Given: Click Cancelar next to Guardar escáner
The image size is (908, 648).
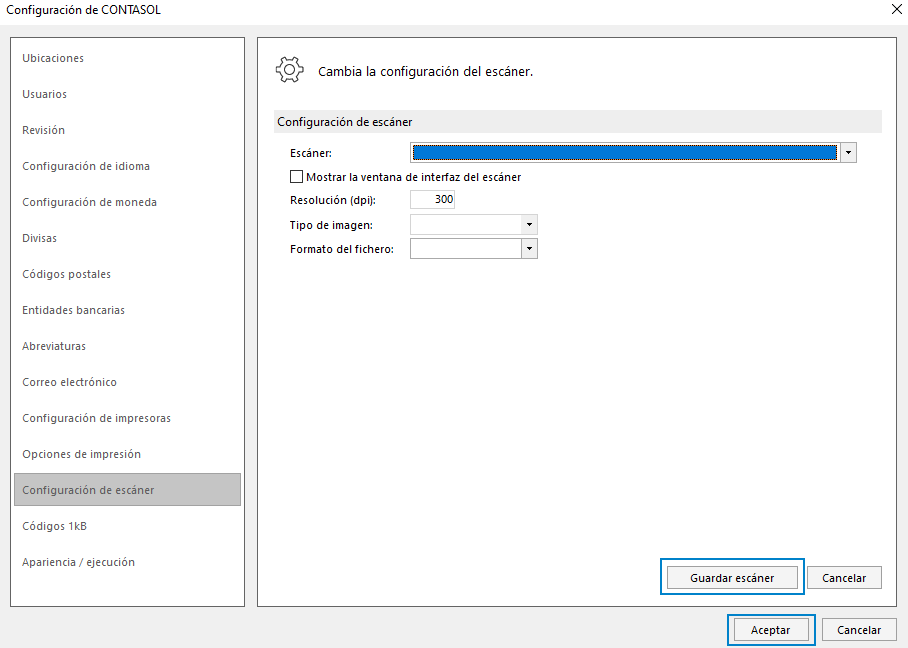Looking at the screenshot, I should [844, 577].
